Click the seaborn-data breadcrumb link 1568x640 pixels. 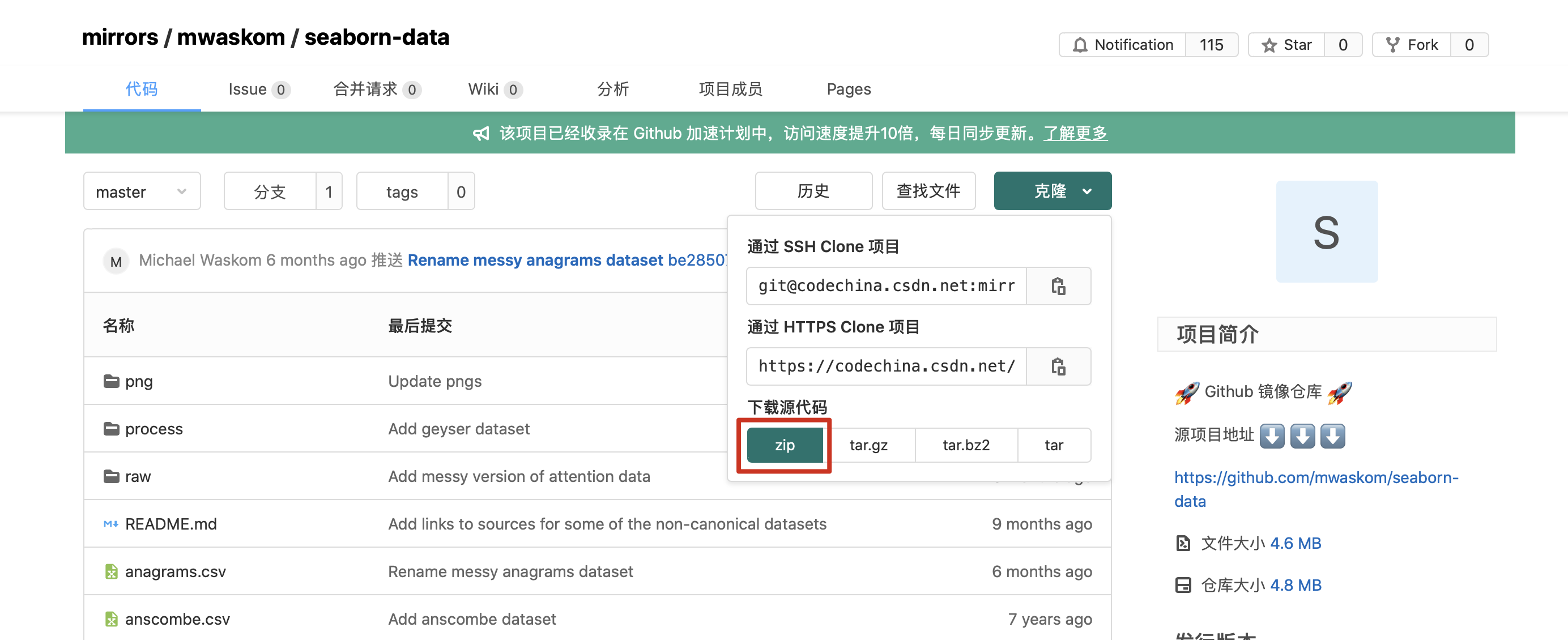click(x=377, y=37)
